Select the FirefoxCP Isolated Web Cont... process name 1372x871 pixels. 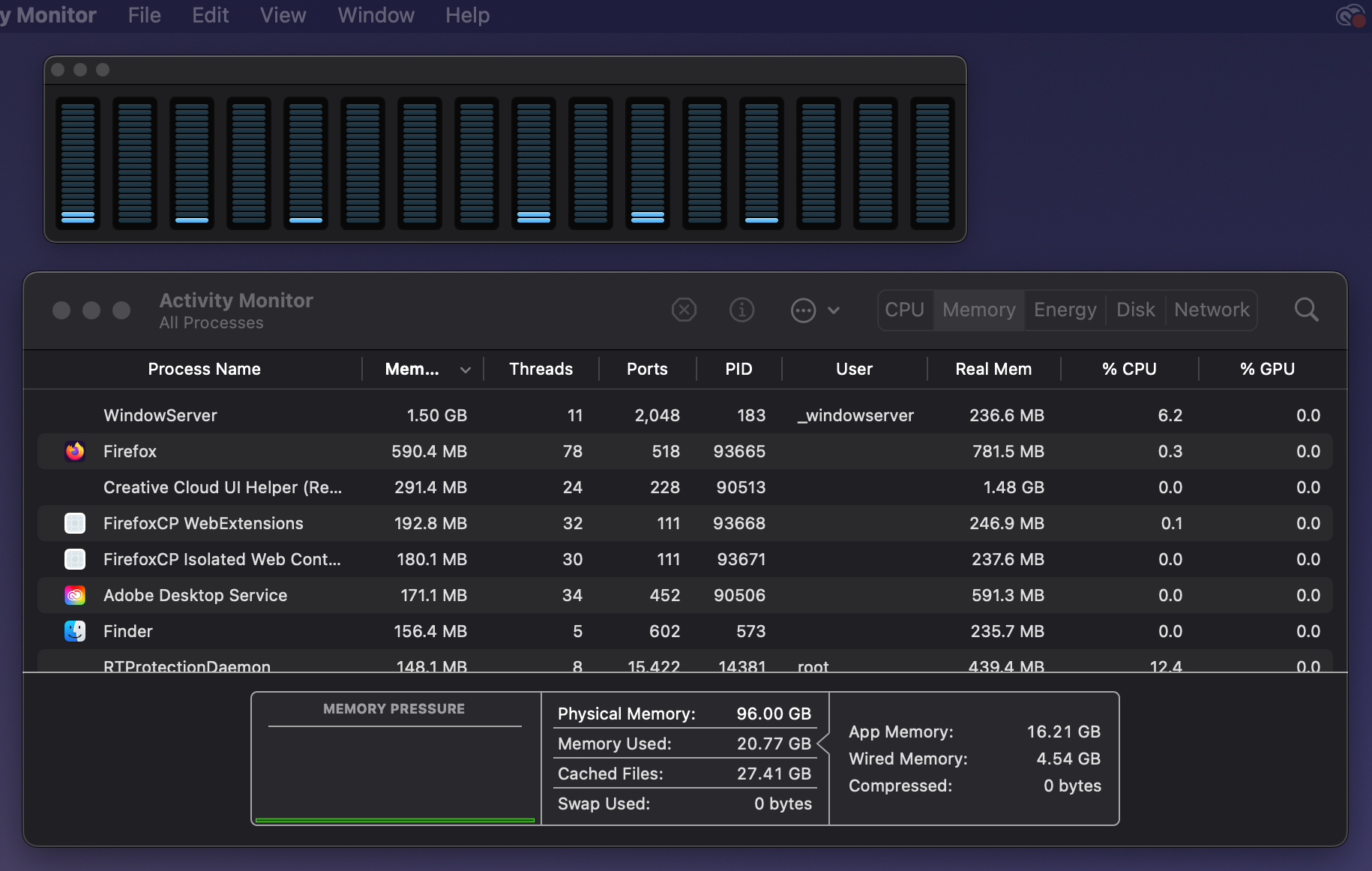[222, 559]
